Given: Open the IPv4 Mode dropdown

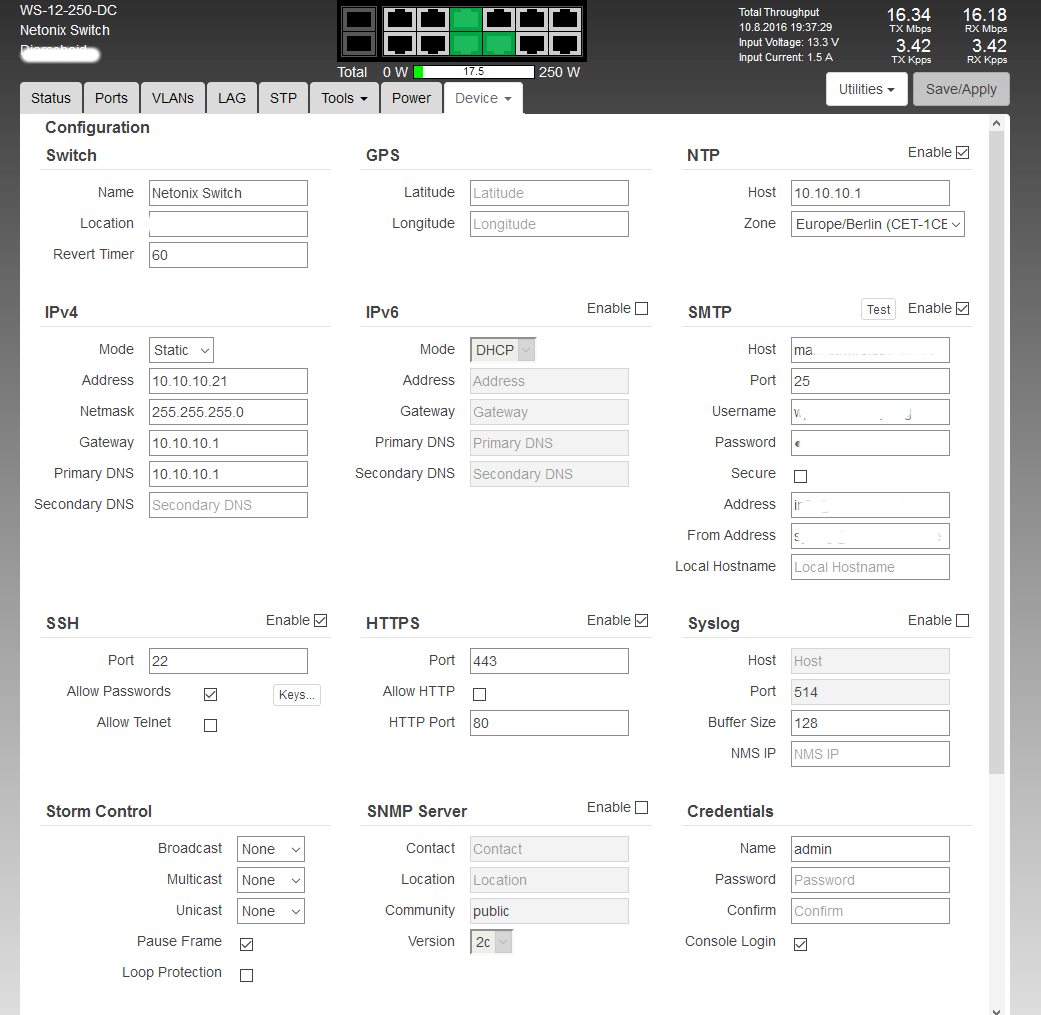Looking at the screenshot, I should [x=182, y=350].
